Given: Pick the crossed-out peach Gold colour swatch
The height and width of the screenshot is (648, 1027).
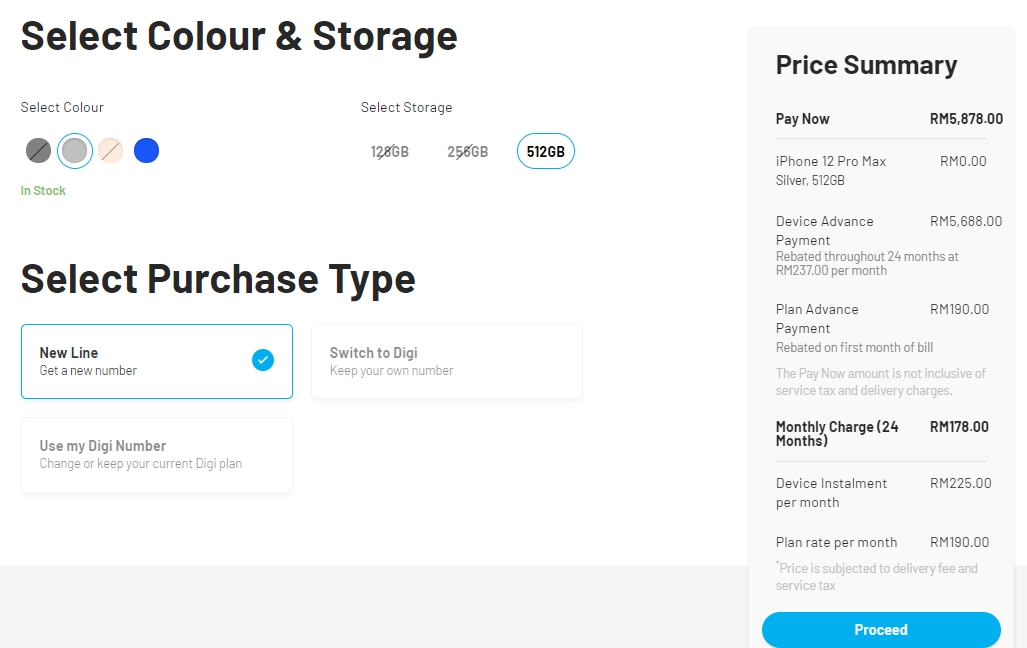Looking at the screenshot, I should (x=111, y=151).
